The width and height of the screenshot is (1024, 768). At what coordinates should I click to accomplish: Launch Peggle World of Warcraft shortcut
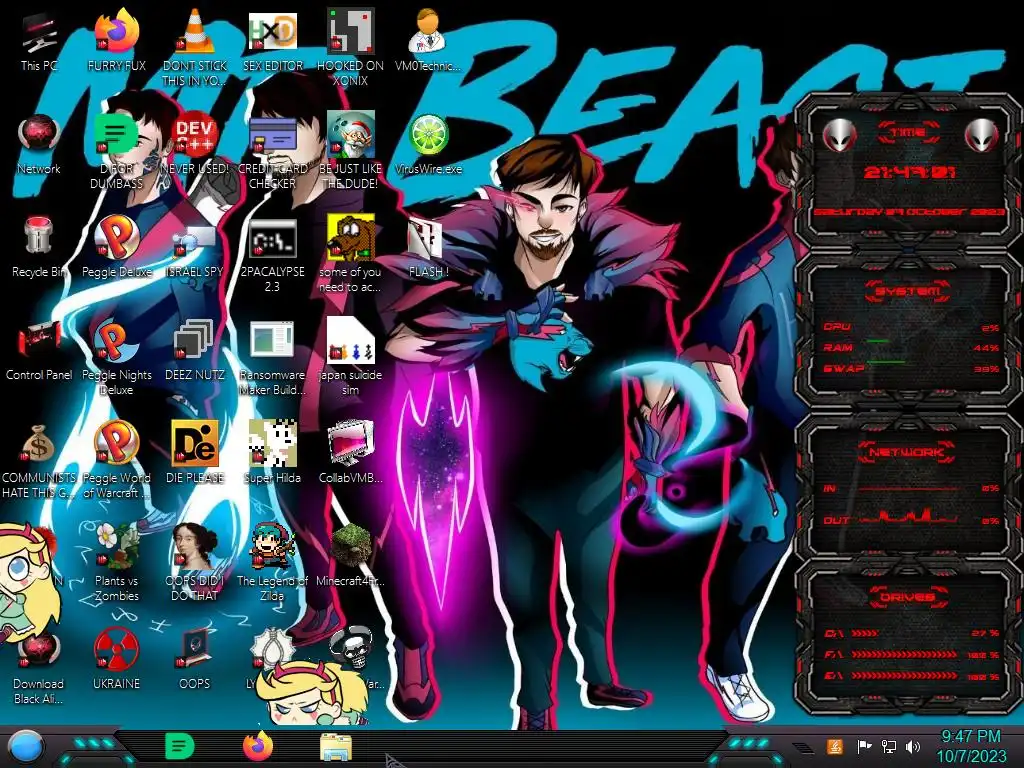click(116, 461)
